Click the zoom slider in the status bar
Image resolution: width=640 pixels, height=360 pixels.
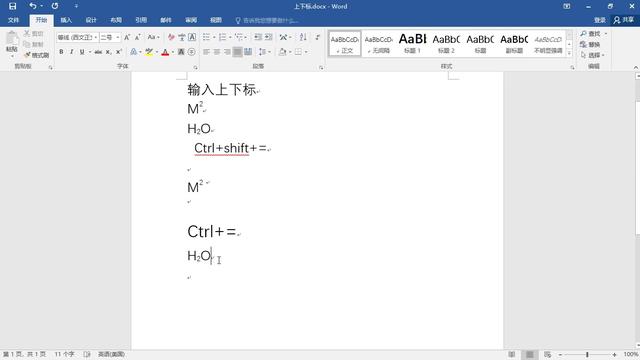[x=587, y=354]
